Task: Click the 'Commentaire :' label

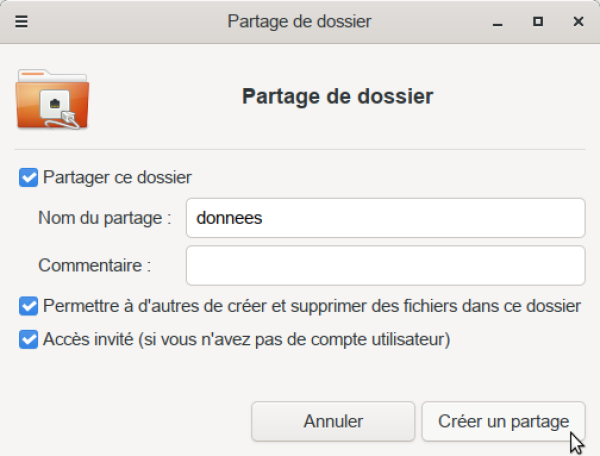Action: click(94, 266)
